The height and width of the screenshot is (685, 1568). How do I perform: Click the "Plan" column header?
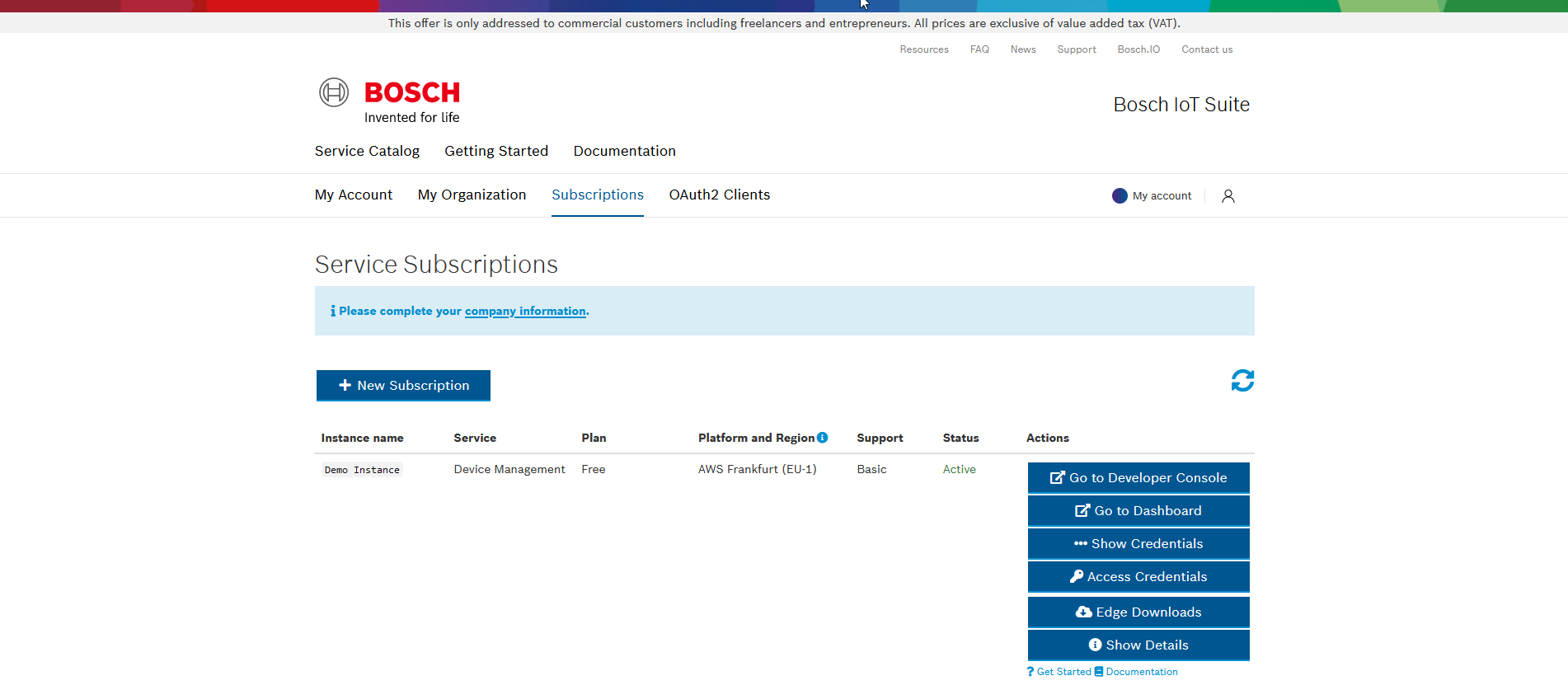(x=594, y=438)
